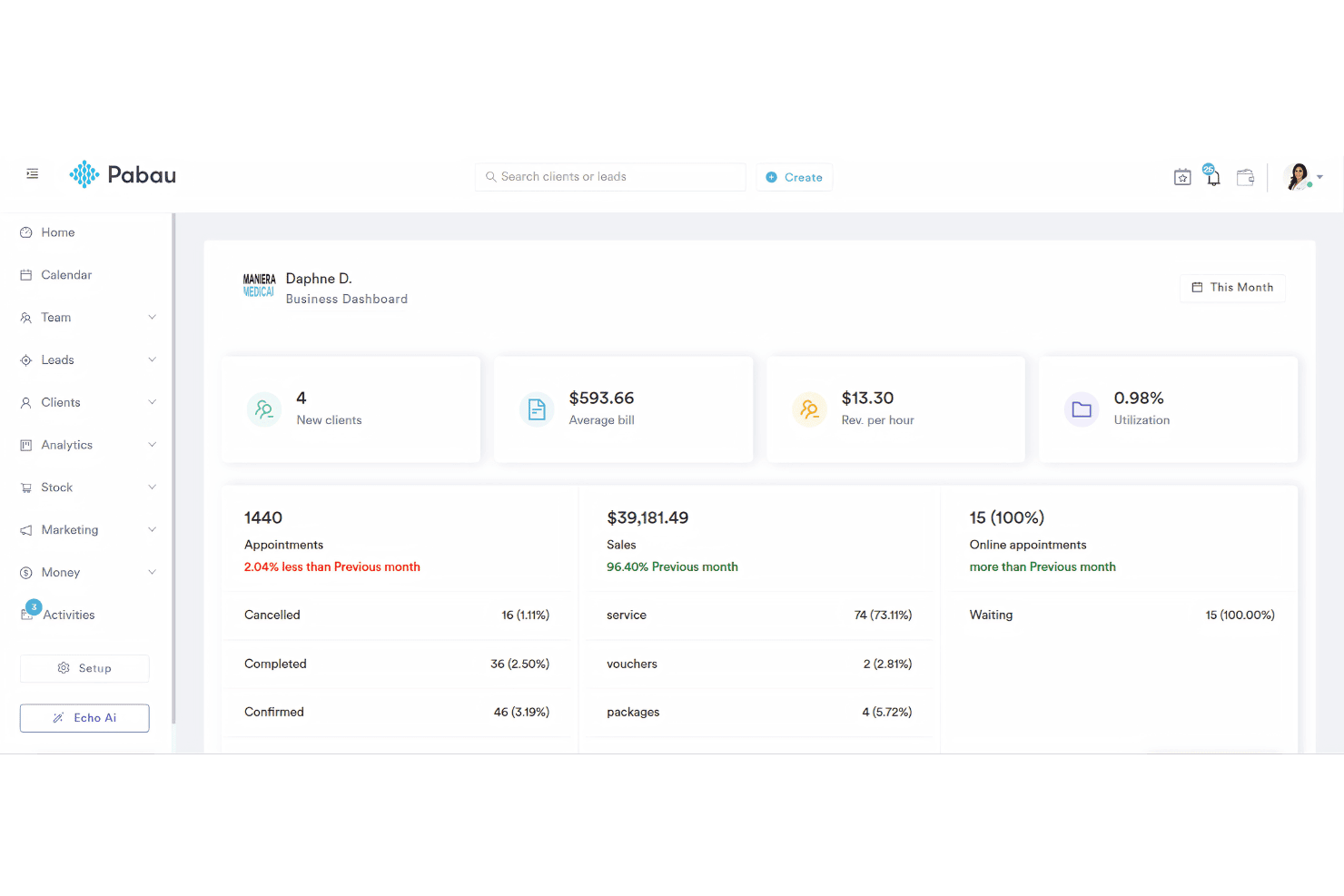Select the service sales row
1344x896 pixels.
click(x=759, y=615)
